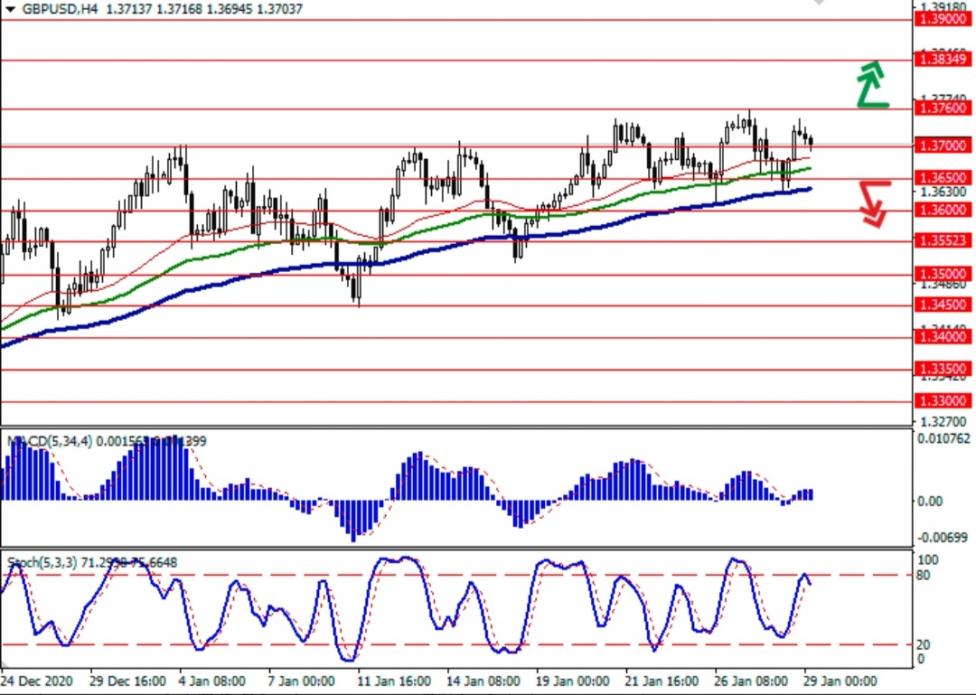Click the 1.36000 price level label

point(943,210)
